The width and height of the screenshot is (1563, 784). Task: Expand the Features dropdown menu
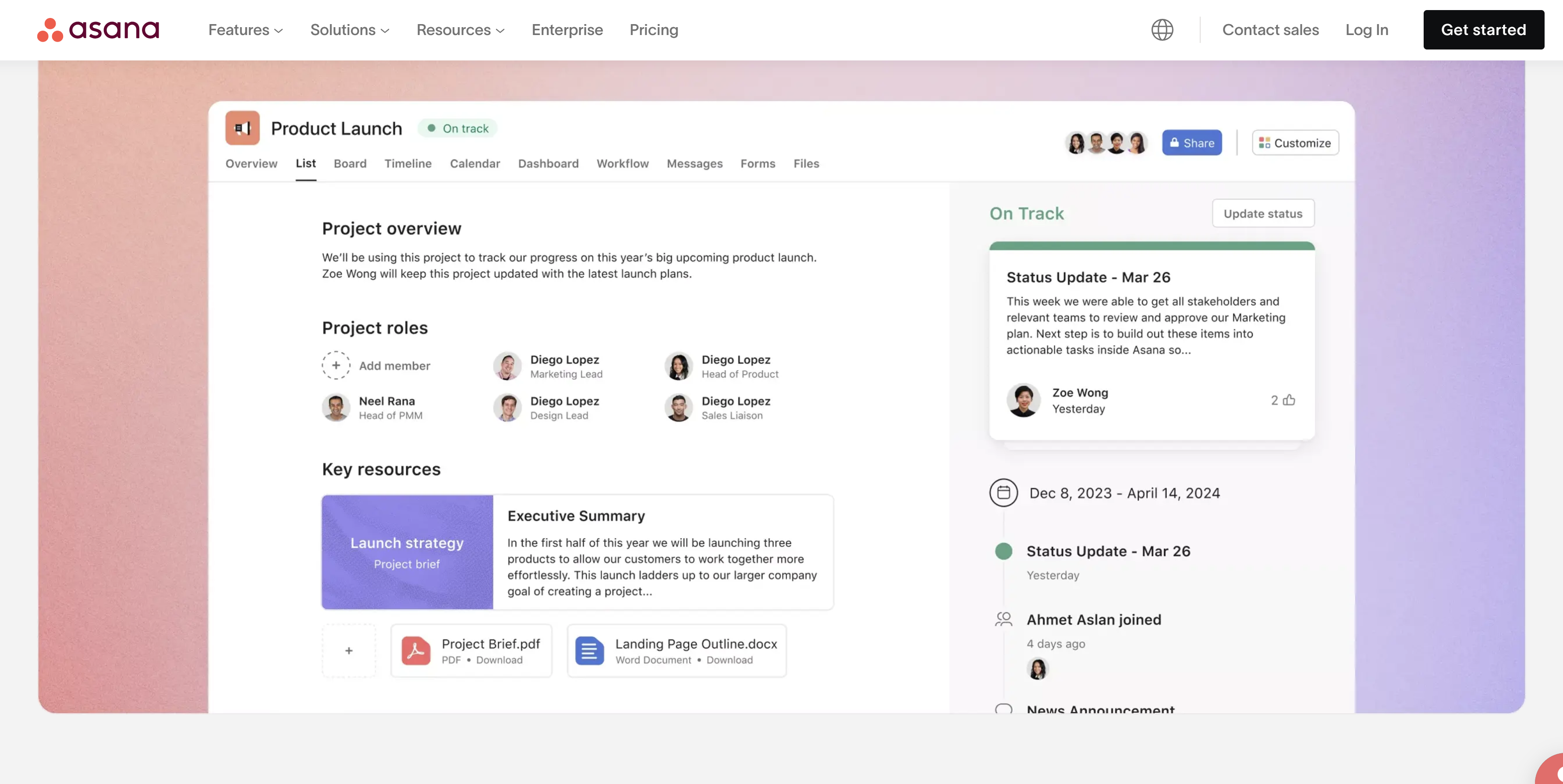245,30
